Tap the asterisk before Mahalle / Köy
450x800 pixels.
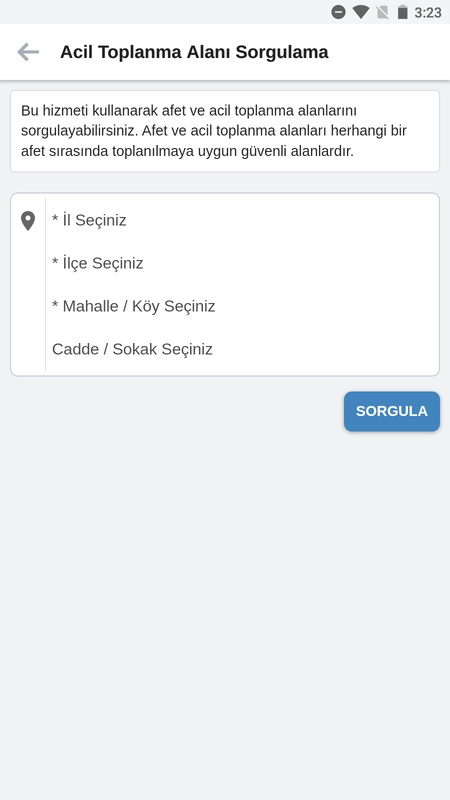55,304
